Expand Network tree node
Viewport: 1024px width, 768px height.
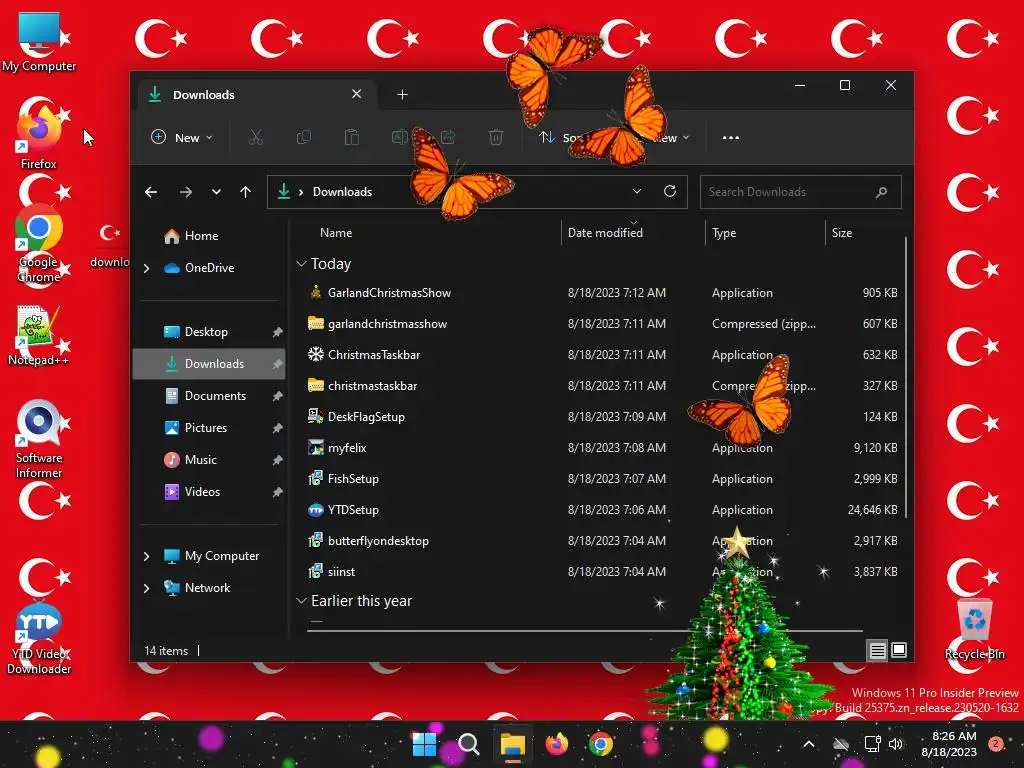click(147, 588)
